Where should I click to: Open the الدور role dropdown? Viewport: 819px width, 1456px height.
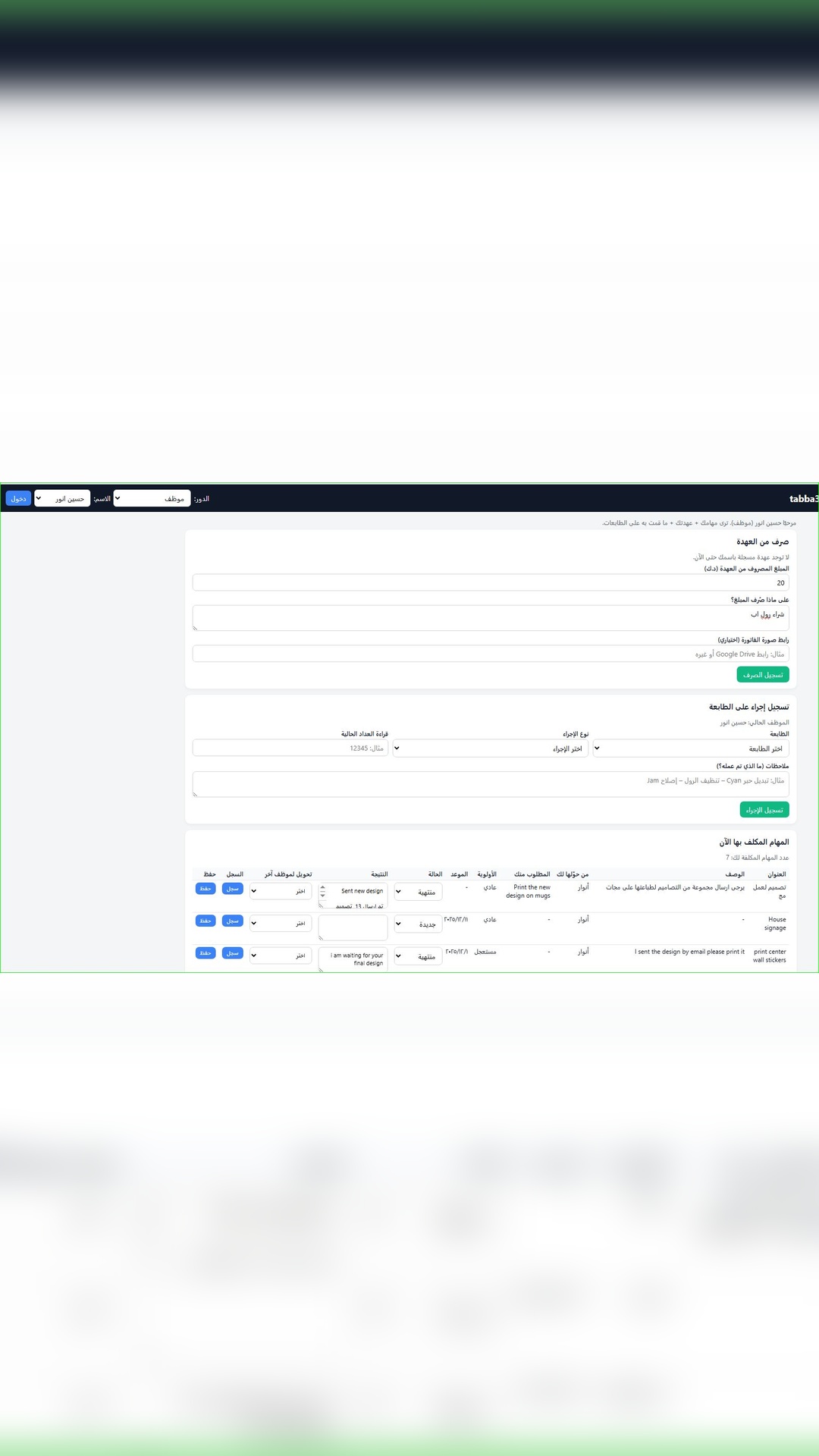click(x=152, y=498)
